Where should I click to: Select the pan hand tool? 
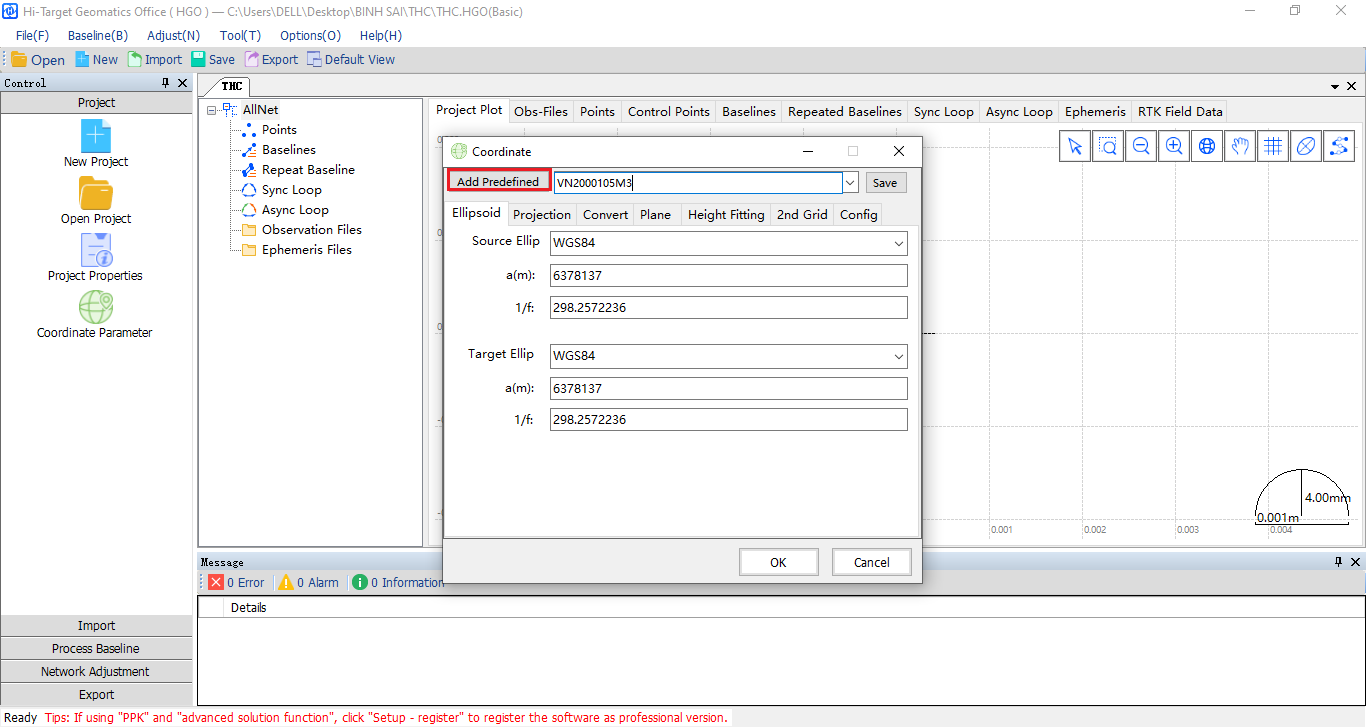[x=1240, y=147]
